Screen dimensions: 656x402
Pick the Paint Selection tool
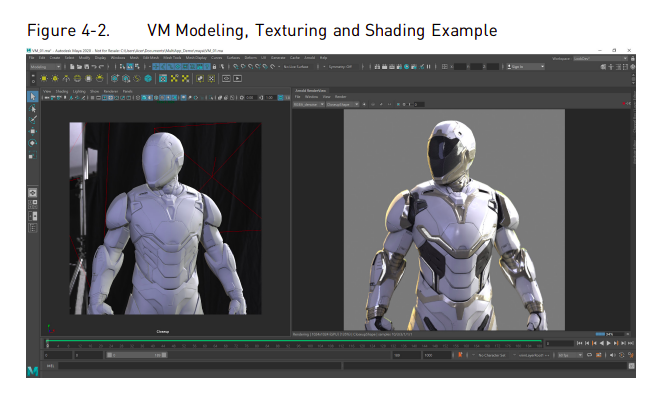click(x=33, y=120)
